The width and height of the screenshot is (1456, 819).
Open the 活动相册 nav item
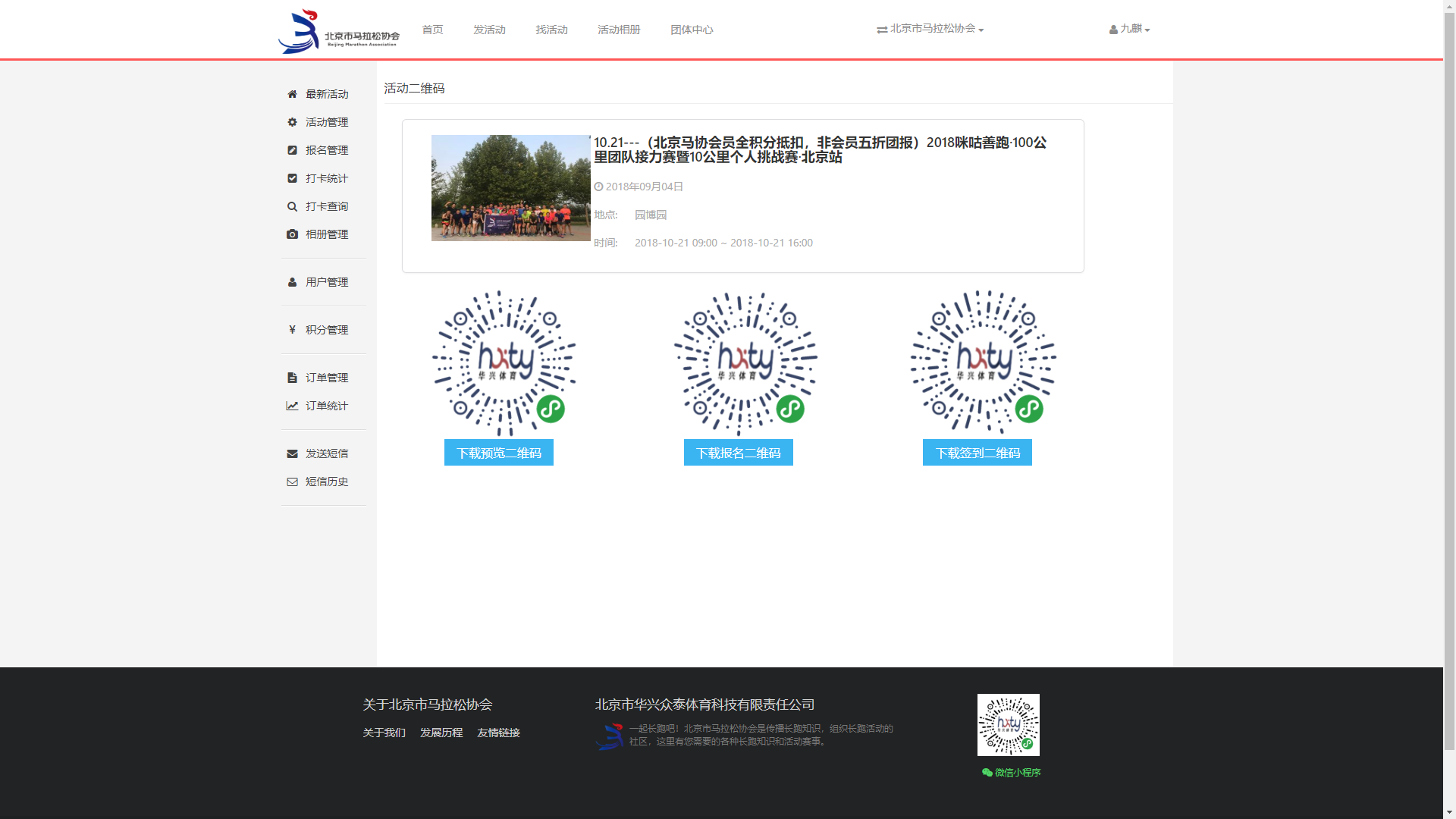[619, 30]
